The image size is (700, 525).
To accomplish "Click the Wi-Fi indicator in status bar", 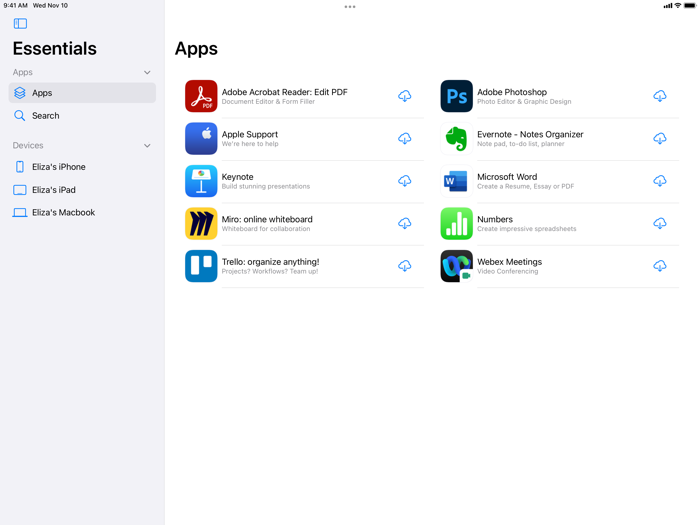I will click(x=678, y=5).
